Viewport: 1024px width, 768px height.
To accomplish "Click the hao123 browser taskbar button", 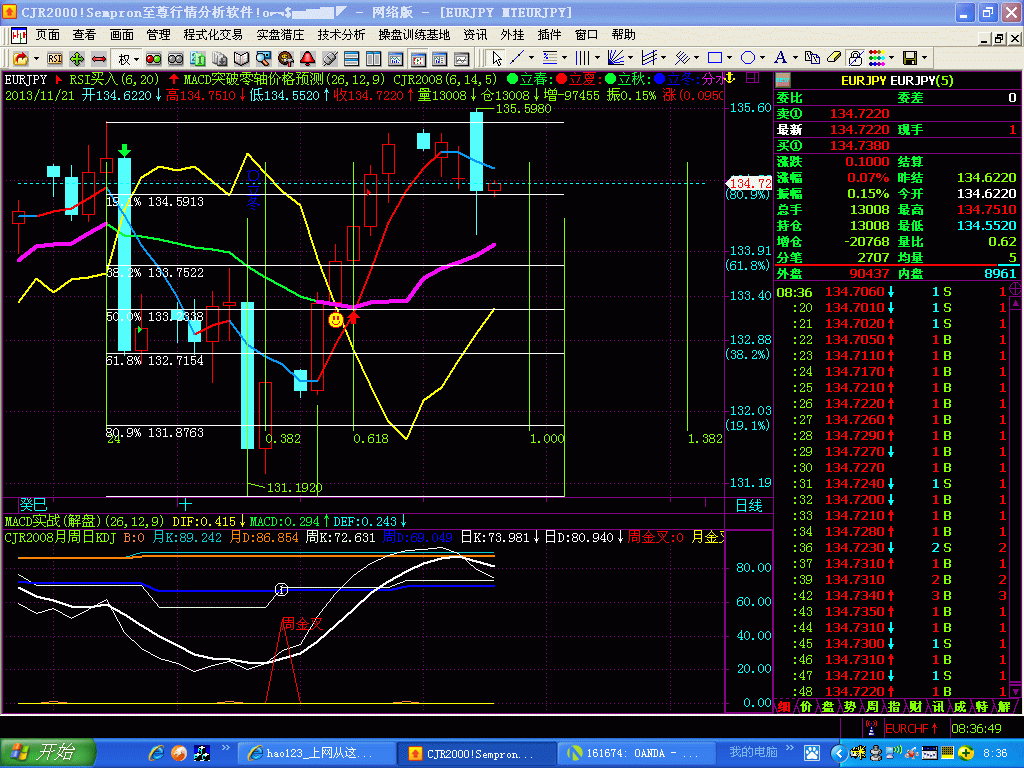I will (x=317, y=753).
